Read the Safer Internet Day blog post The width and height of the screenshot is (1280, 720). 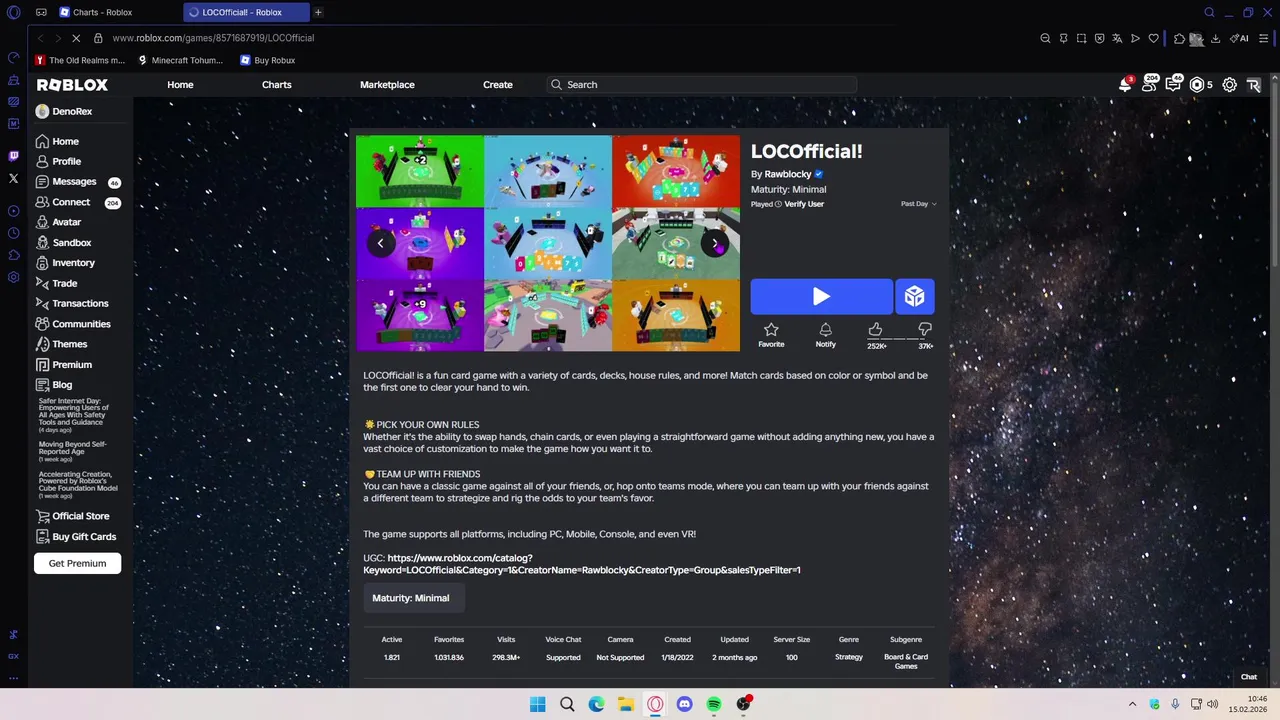[x=76, y=414]
